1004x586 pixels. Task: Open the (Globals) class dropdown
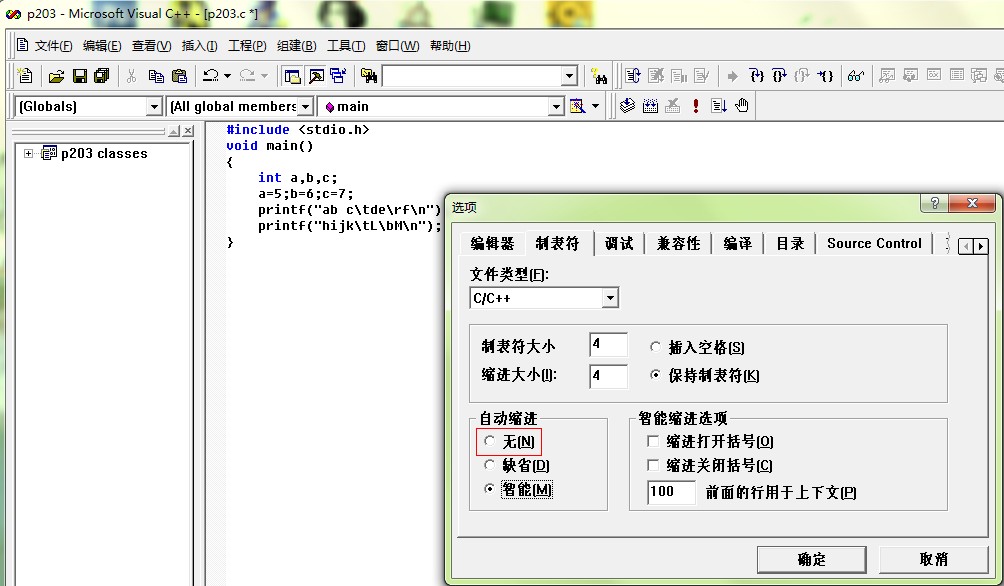(x=153, y=106)
